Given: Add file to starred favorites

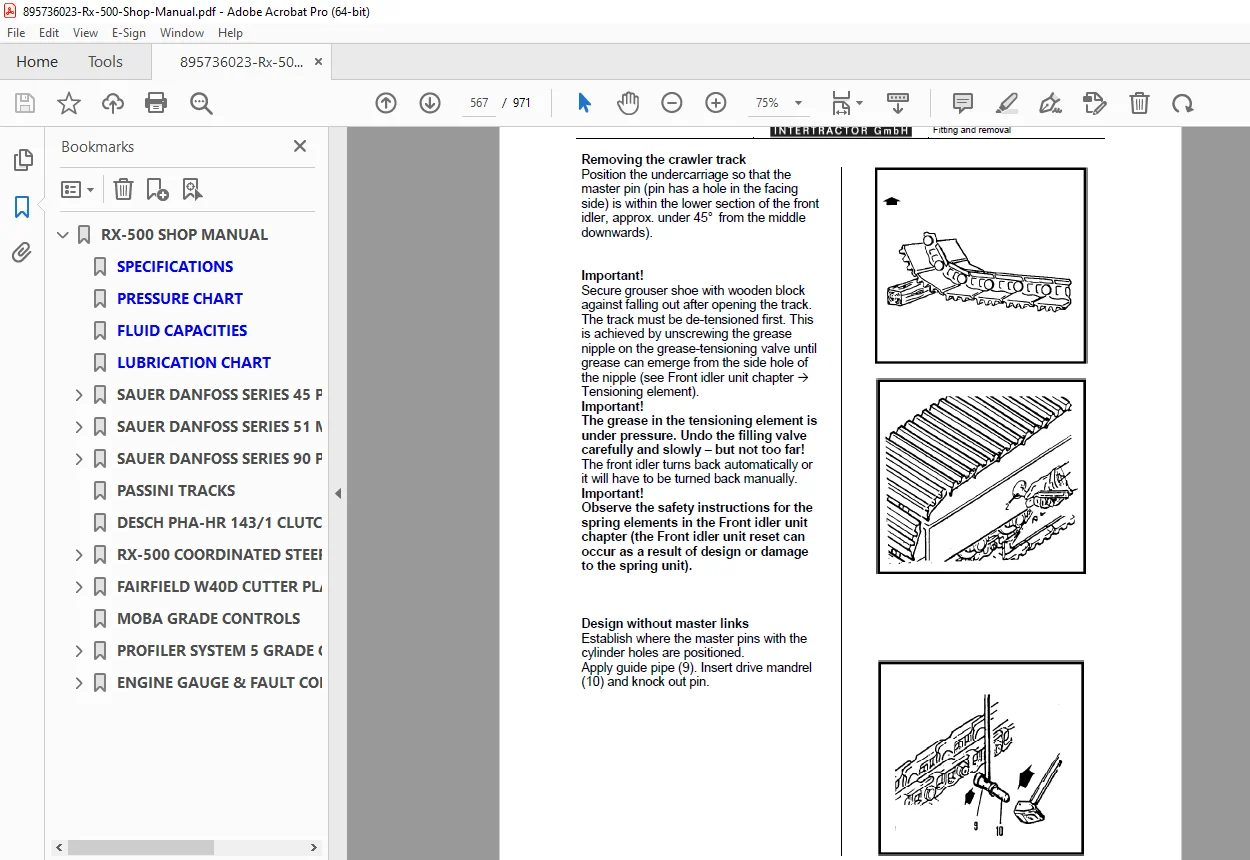Looking at the screenshot, I should coord(69,103).
